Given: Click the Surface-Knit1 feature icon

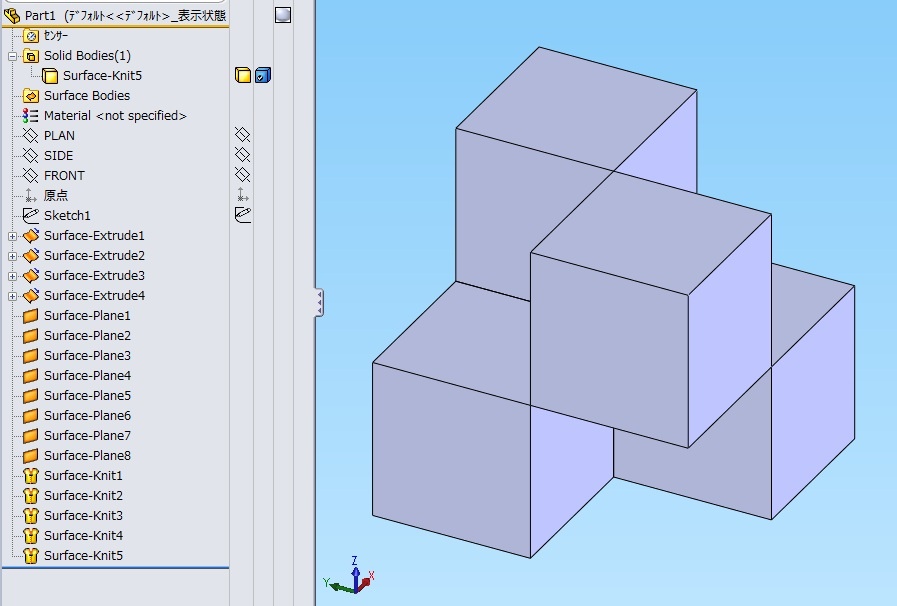Looking at the screenshot, I should [31, 476].
